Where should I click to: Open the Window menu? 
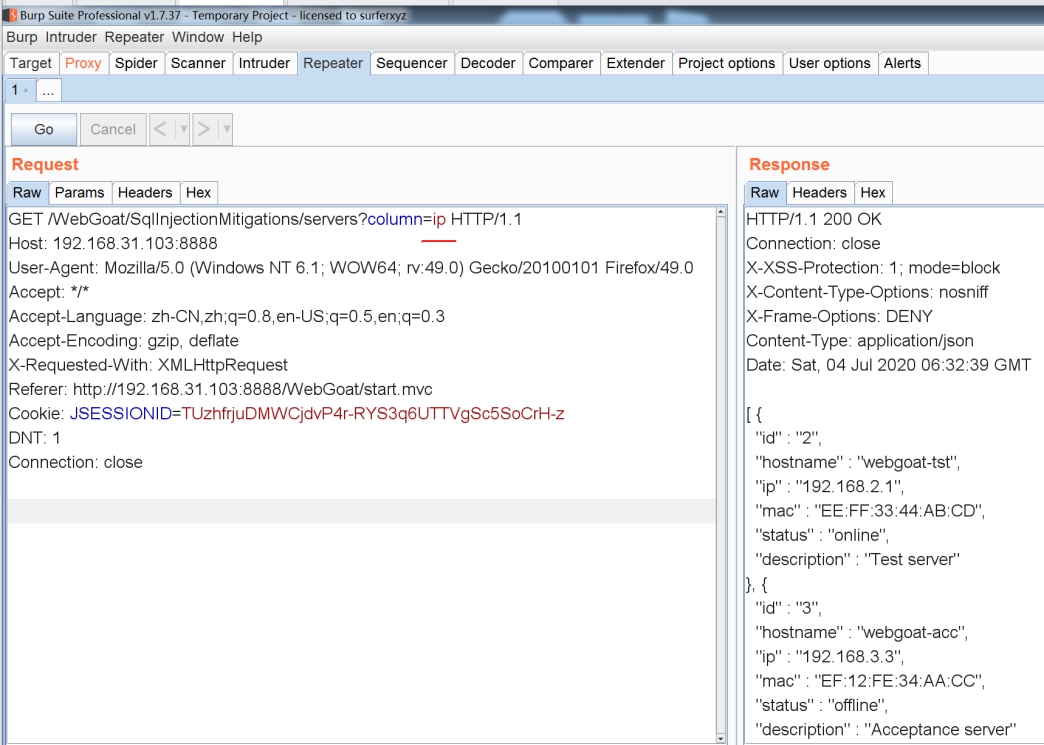click(x=198, y=37)
